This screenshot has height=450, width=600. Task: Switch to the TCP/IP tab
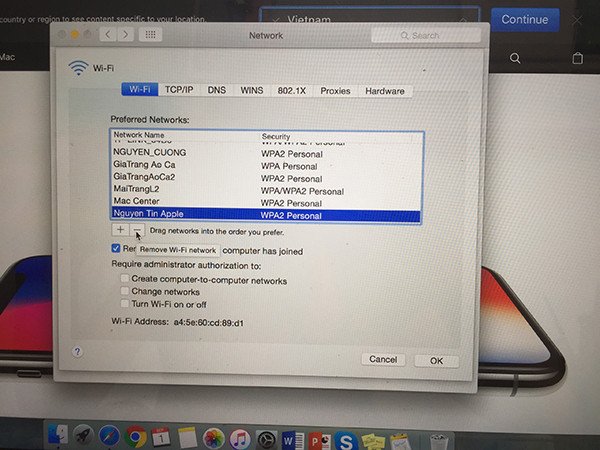179,90
